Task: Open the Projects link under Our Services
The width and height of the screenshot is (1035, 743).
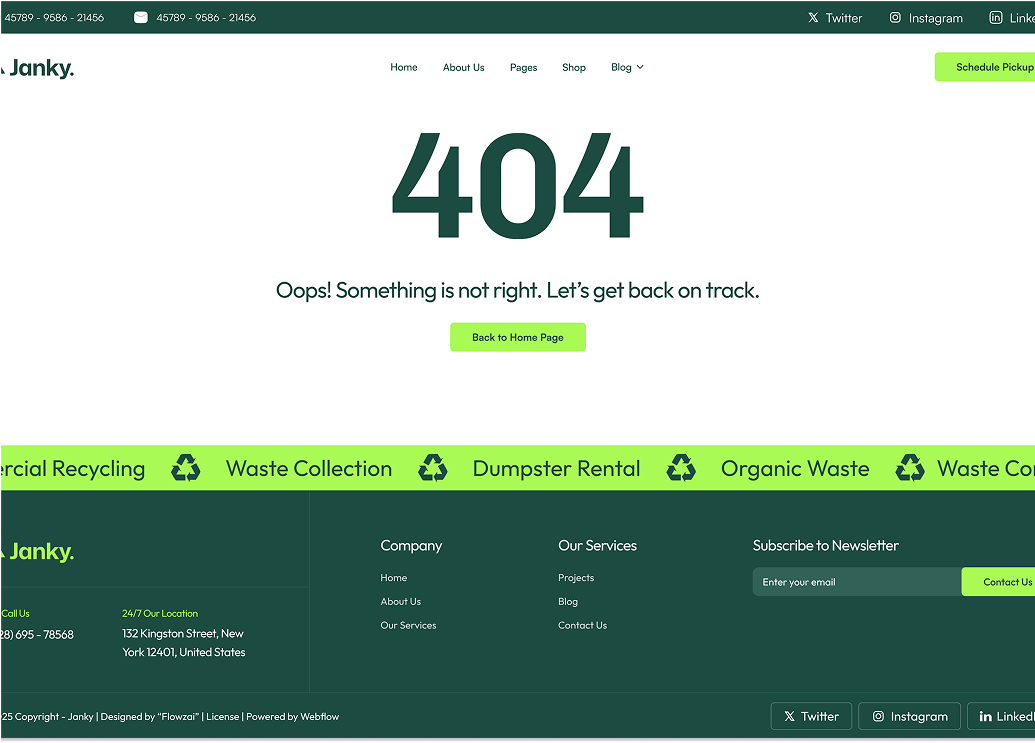Action: (575, 577)
